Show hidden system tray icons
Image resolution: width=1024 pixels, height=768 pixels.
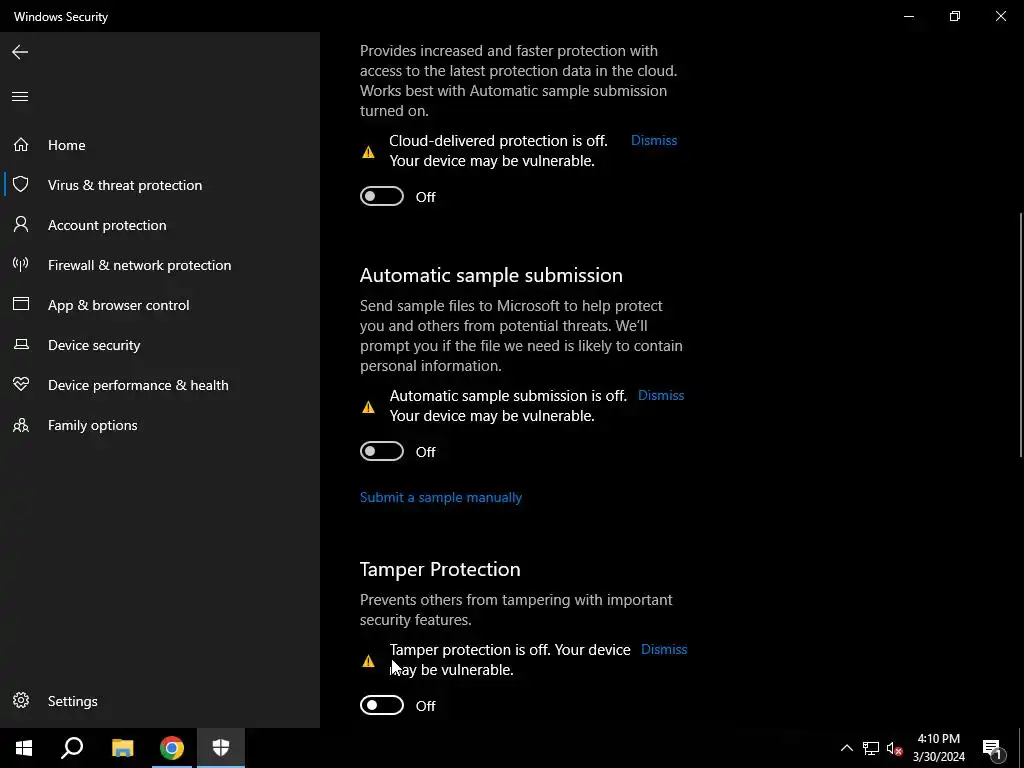[846, 748]
